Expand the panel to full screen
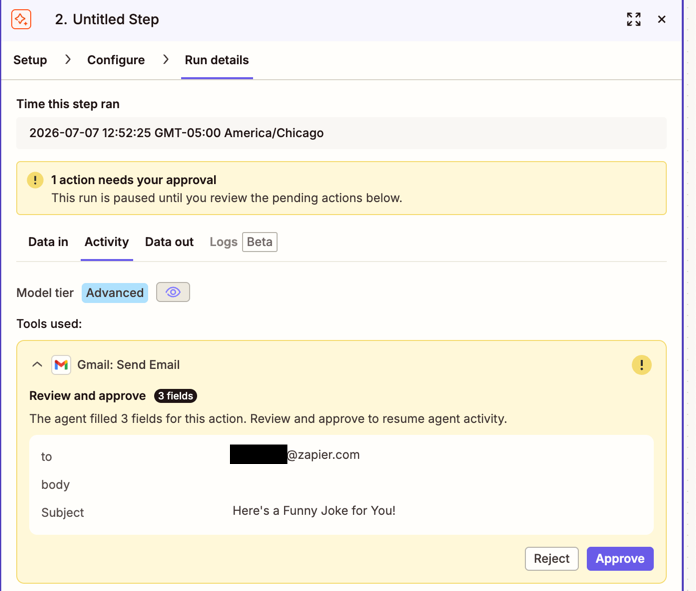 pyautogui.click(x=633, y=20)
